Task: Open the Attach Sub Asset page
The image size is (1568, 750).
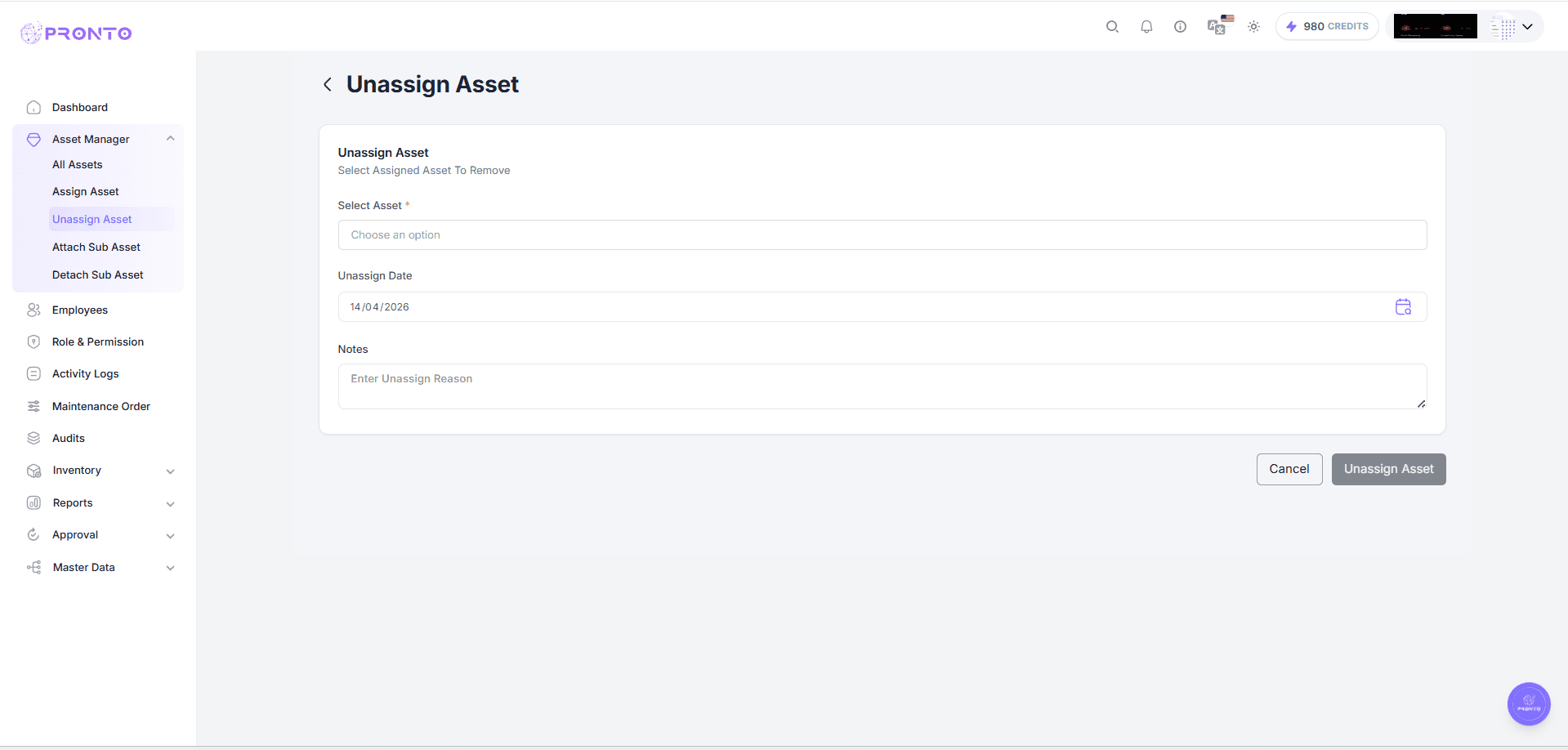Action: [x=96, y=247]
